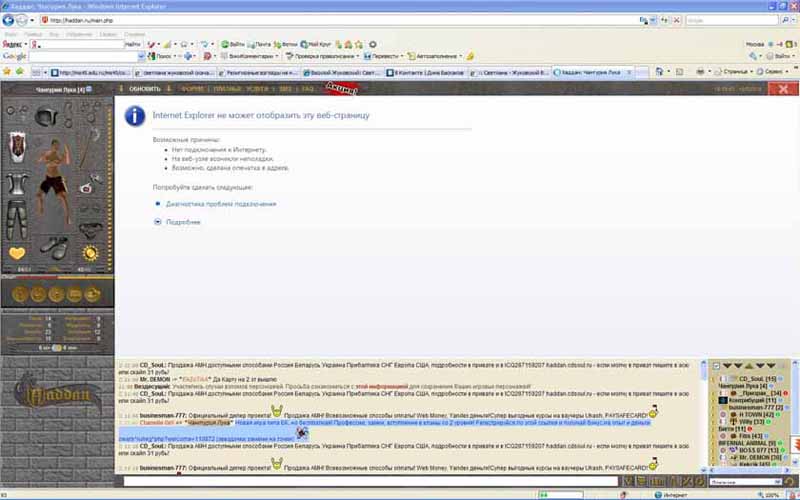Click the circular arrow icon bottom right
This screenshot has width=800, height=500.
[x=790, y=482]
